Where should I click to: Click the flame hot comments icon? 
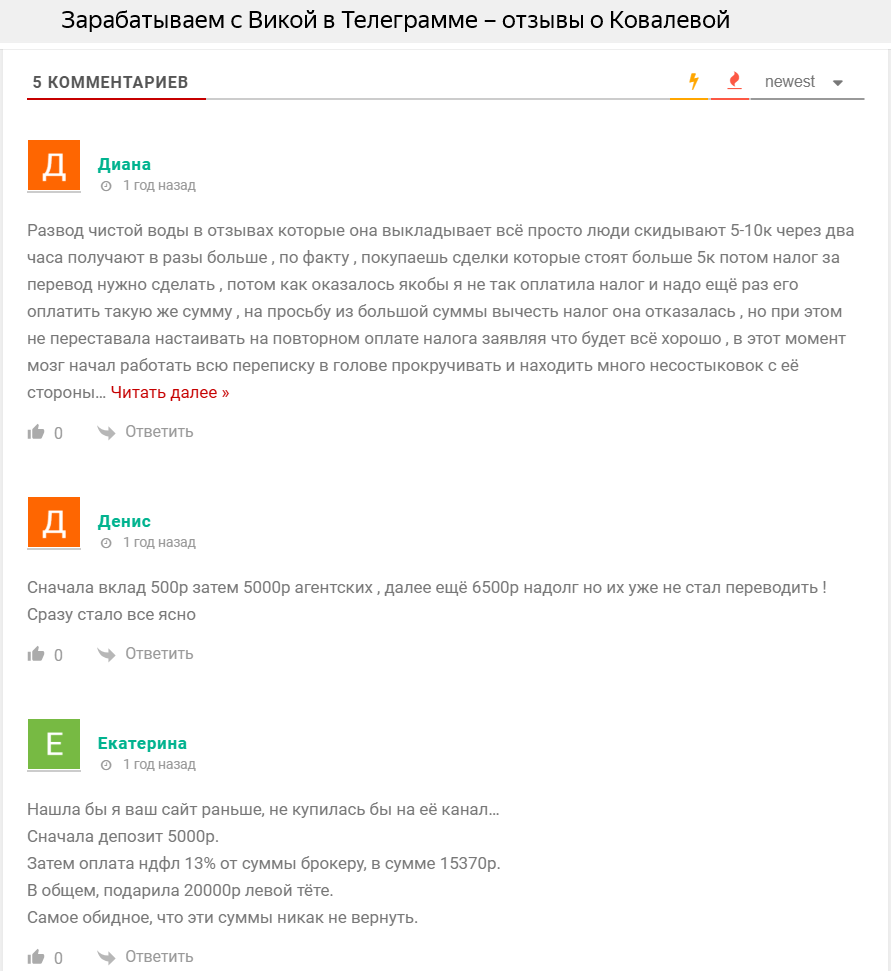(735, 81)
